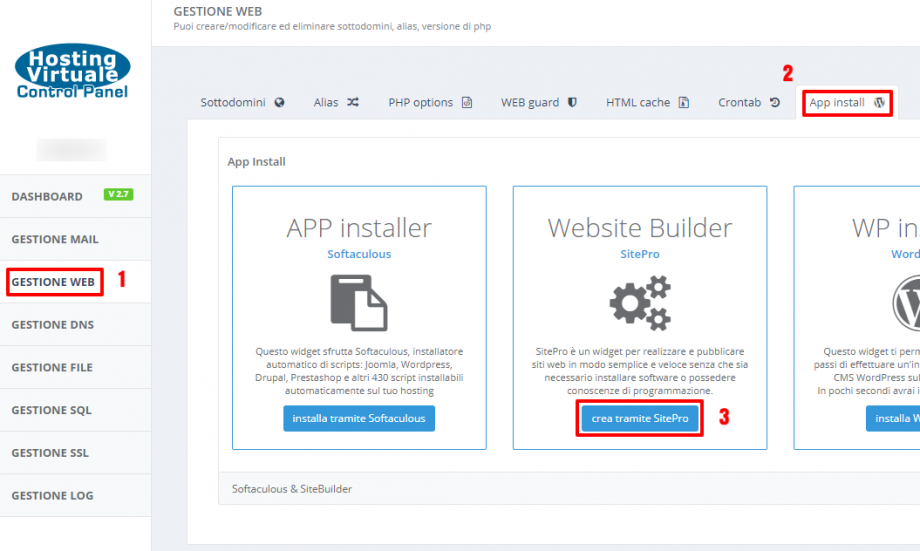Go to the HTML cache tab
The width and height of the screenshot is (920, 551).
pyautogui.click(x=647, y=103)
